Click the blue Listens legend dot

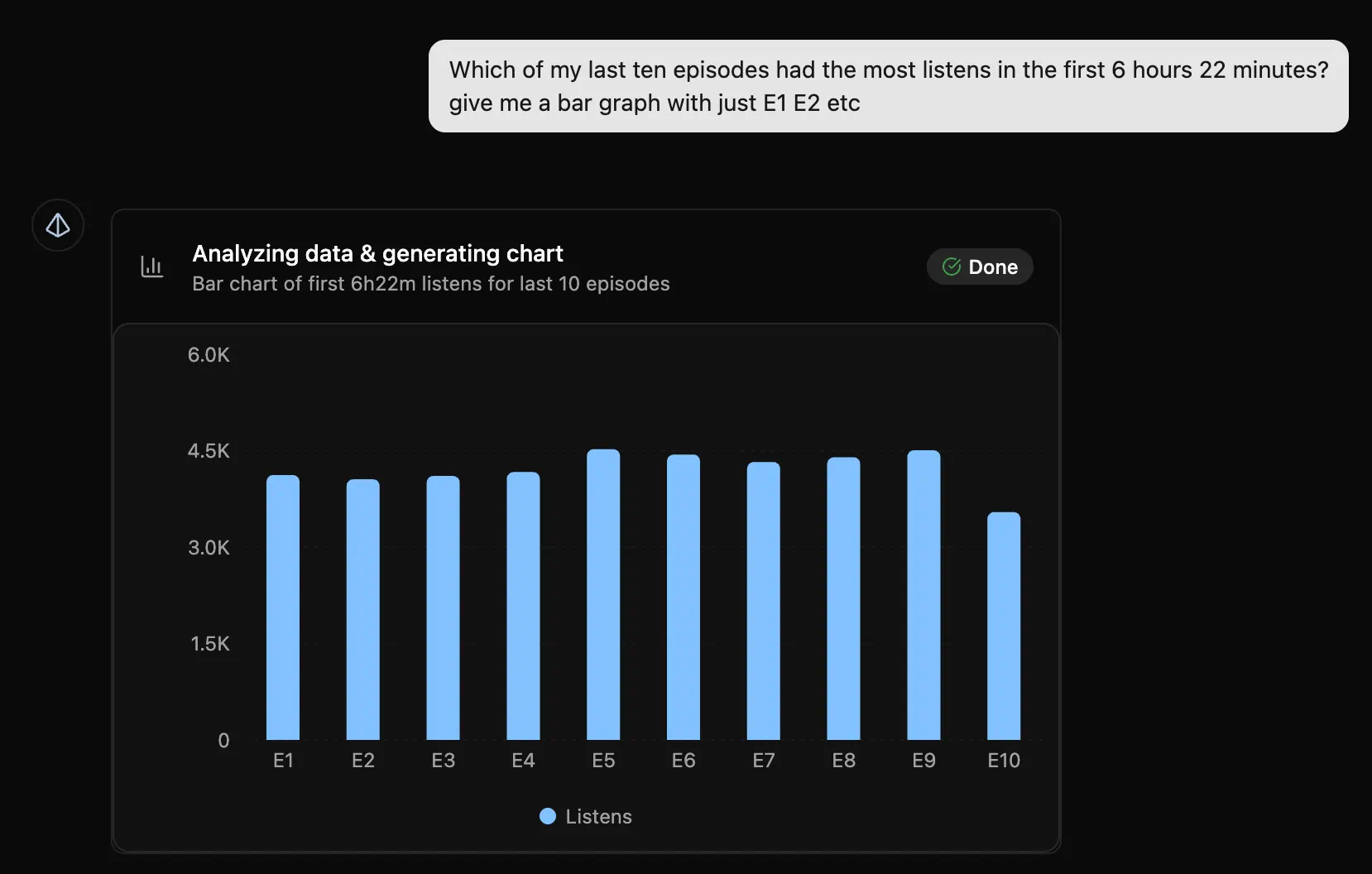click(x=548, y=817)
